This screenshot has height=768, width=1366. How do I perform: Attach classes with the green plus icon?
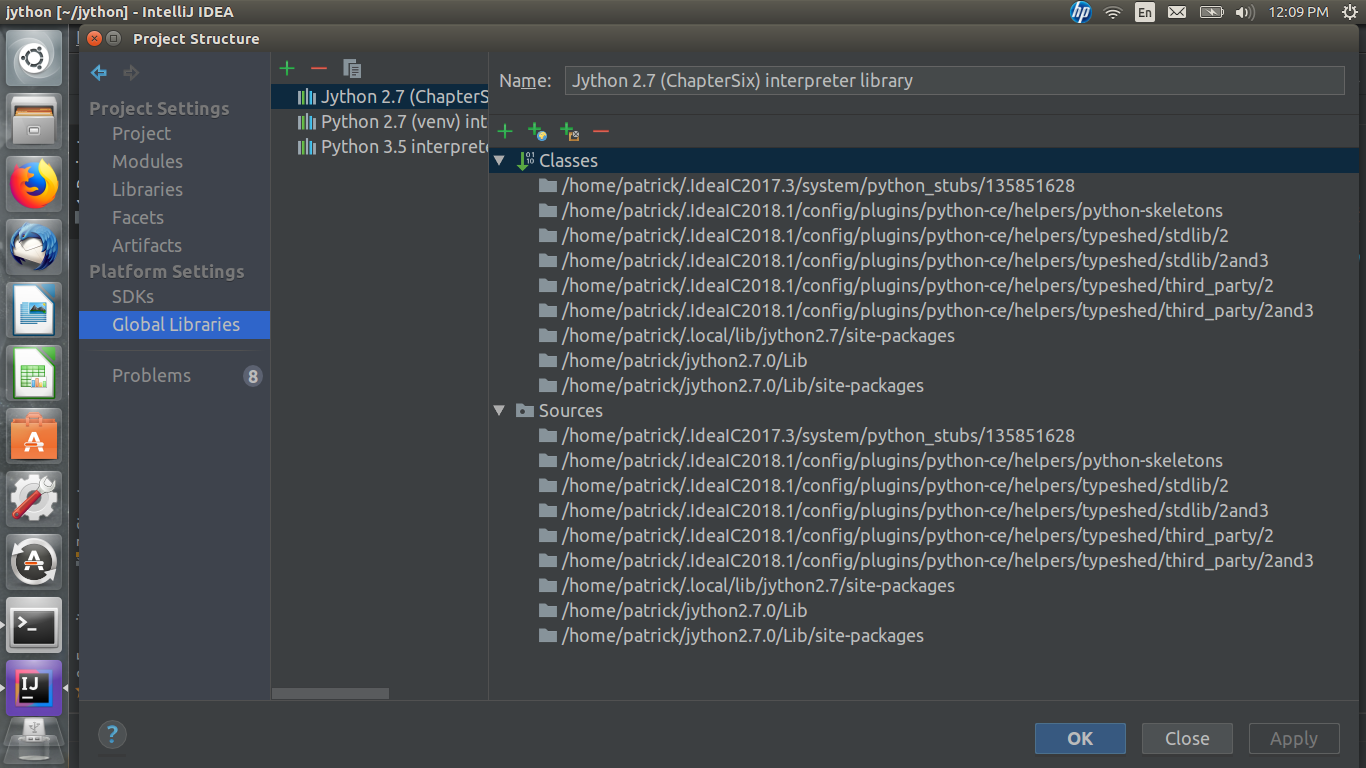tap(505, 131)
